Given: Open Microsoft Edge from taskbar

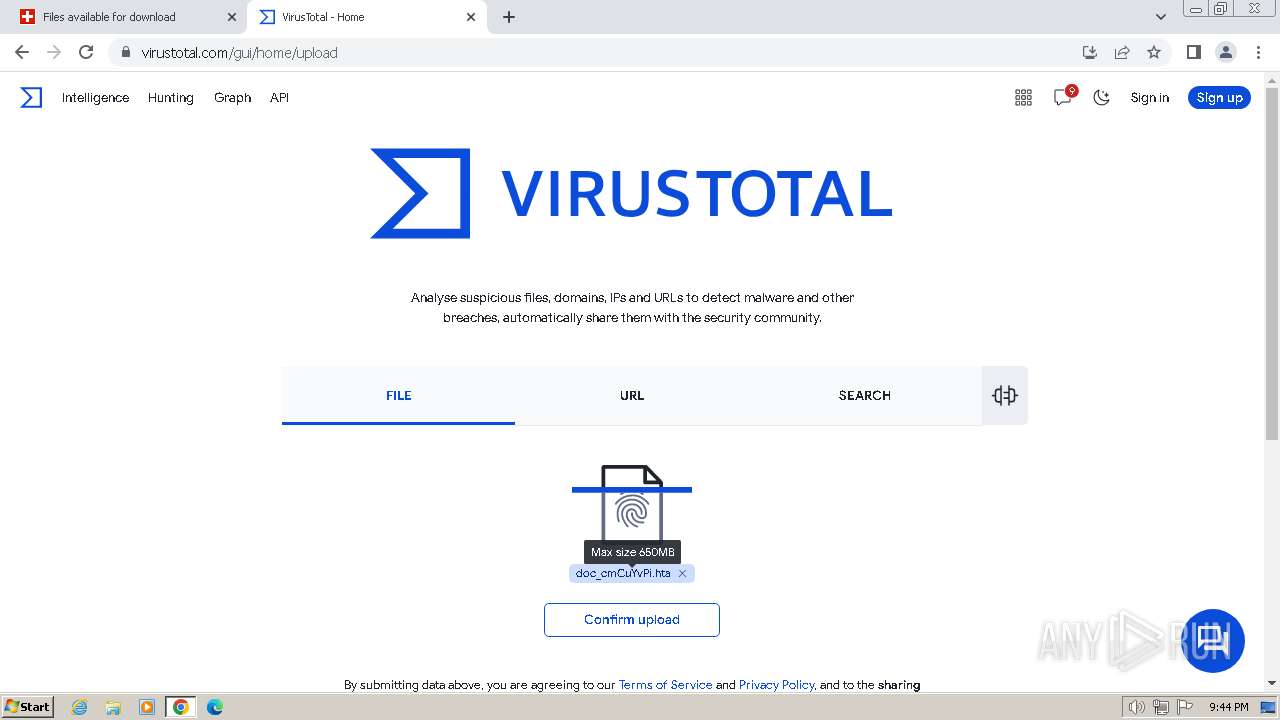Looking at the screenshot, I should (x=215, y=707).
